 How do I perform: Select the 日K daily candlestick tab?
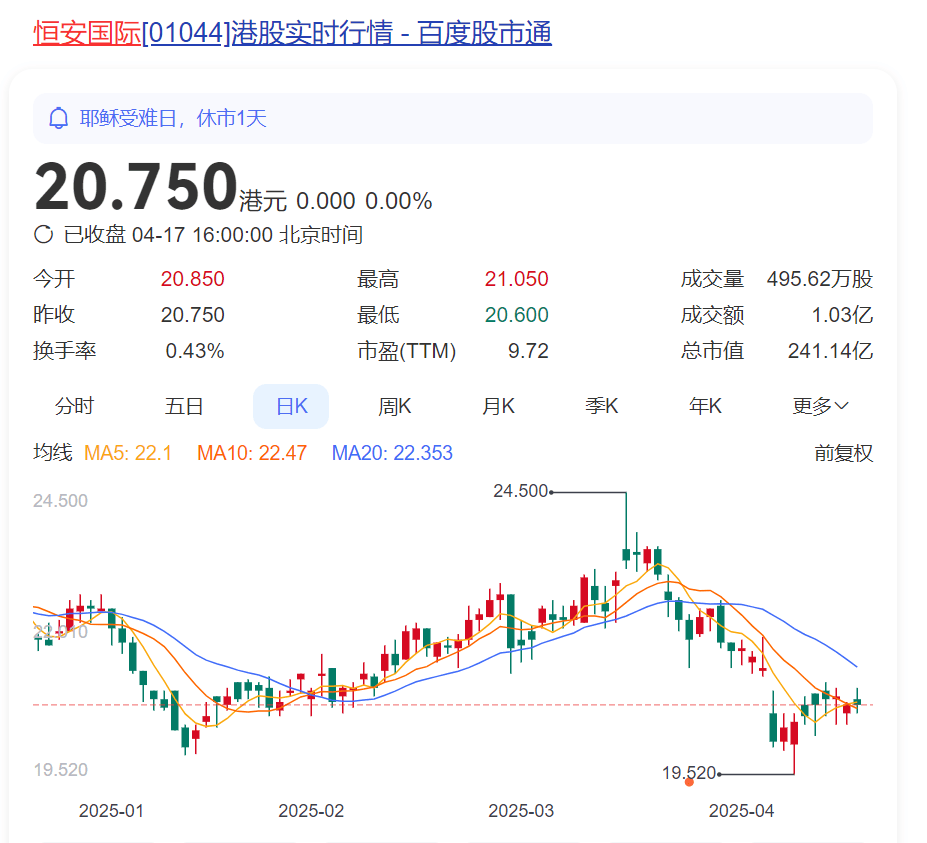(x=291, y=405)
